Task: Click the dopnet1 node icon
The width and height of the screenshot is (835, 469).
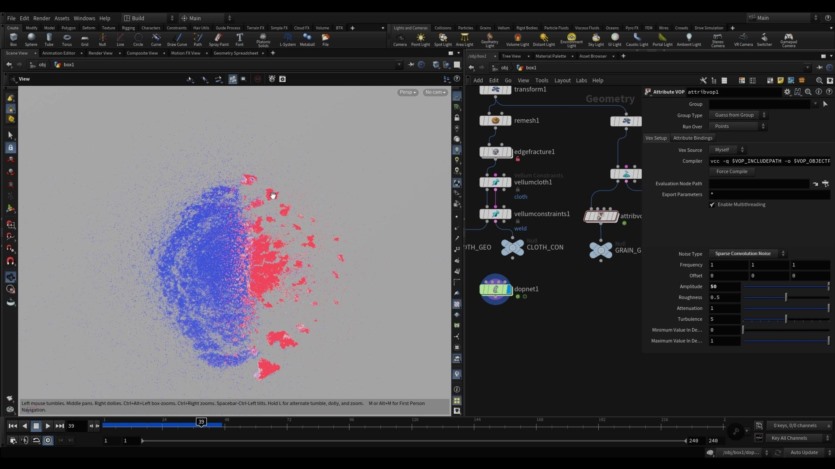Action: pyautogui.click(x=496, y=289)
